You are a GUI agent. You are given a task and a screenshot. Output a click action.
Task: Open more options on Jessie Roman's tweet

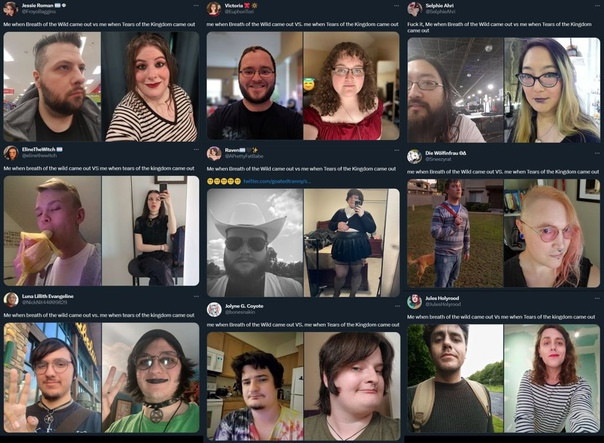click(196, 6)
